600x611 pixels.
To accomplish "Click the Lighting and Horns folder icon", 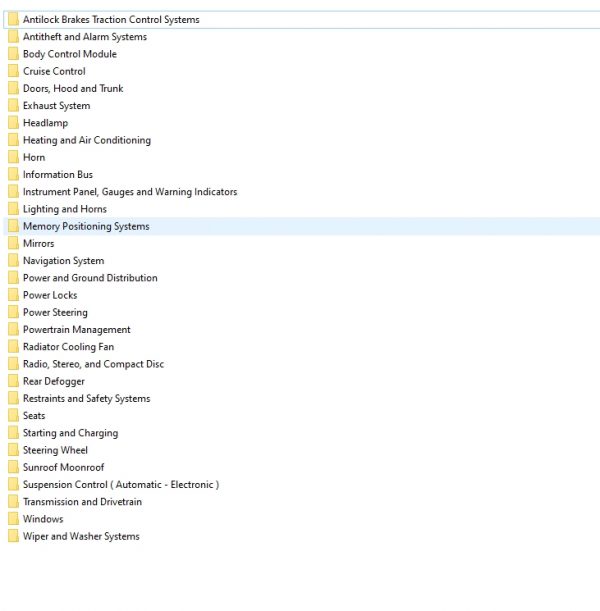I will pos(13,209).
